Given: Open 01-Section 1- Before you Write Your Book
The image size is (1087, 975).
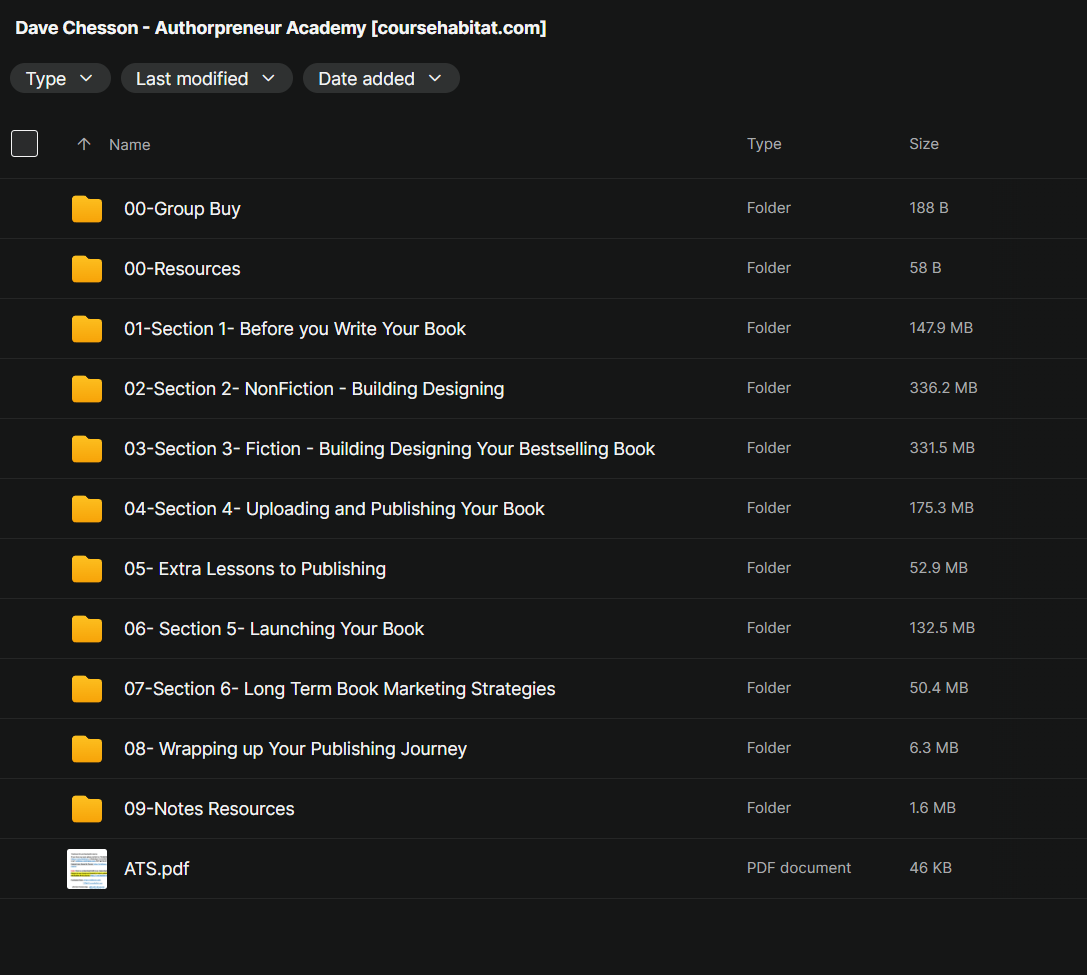Looking at the screenshot, I should pyautogui.click(x=295, y=329).
